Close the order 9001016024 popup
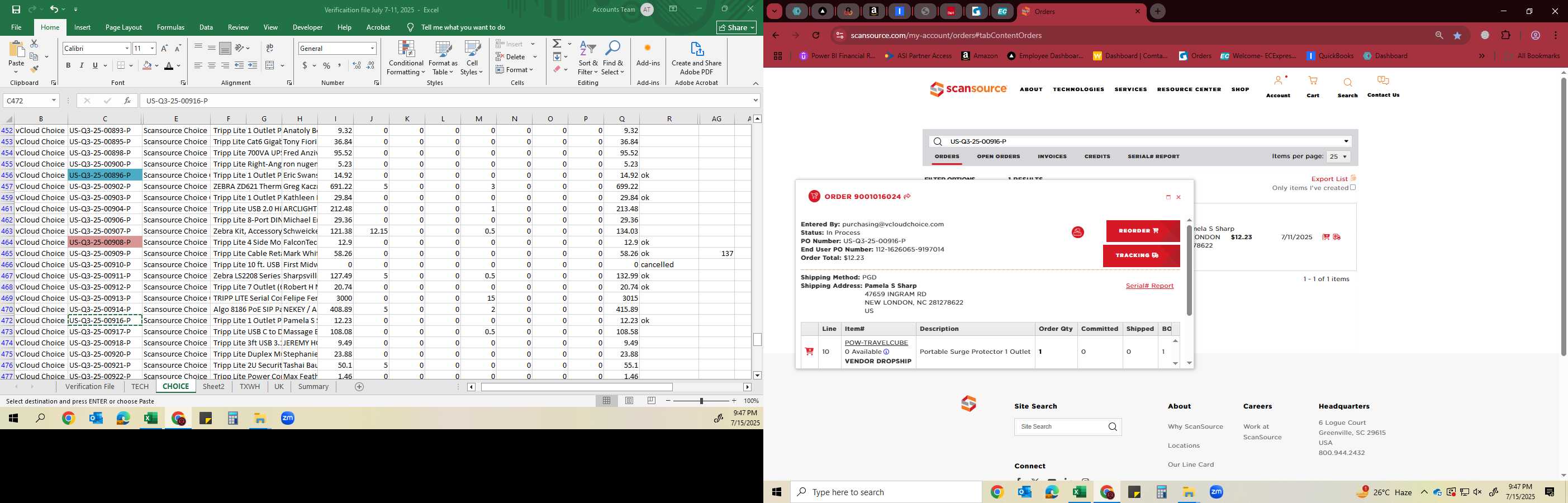 [x=1179, y=197]
